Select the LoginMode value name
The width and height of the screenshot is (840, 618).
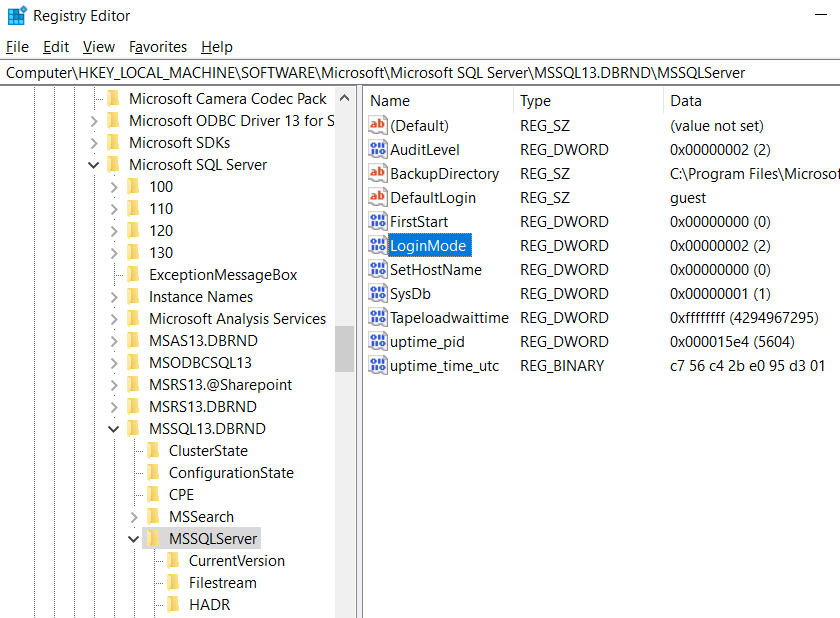(428, 245)
